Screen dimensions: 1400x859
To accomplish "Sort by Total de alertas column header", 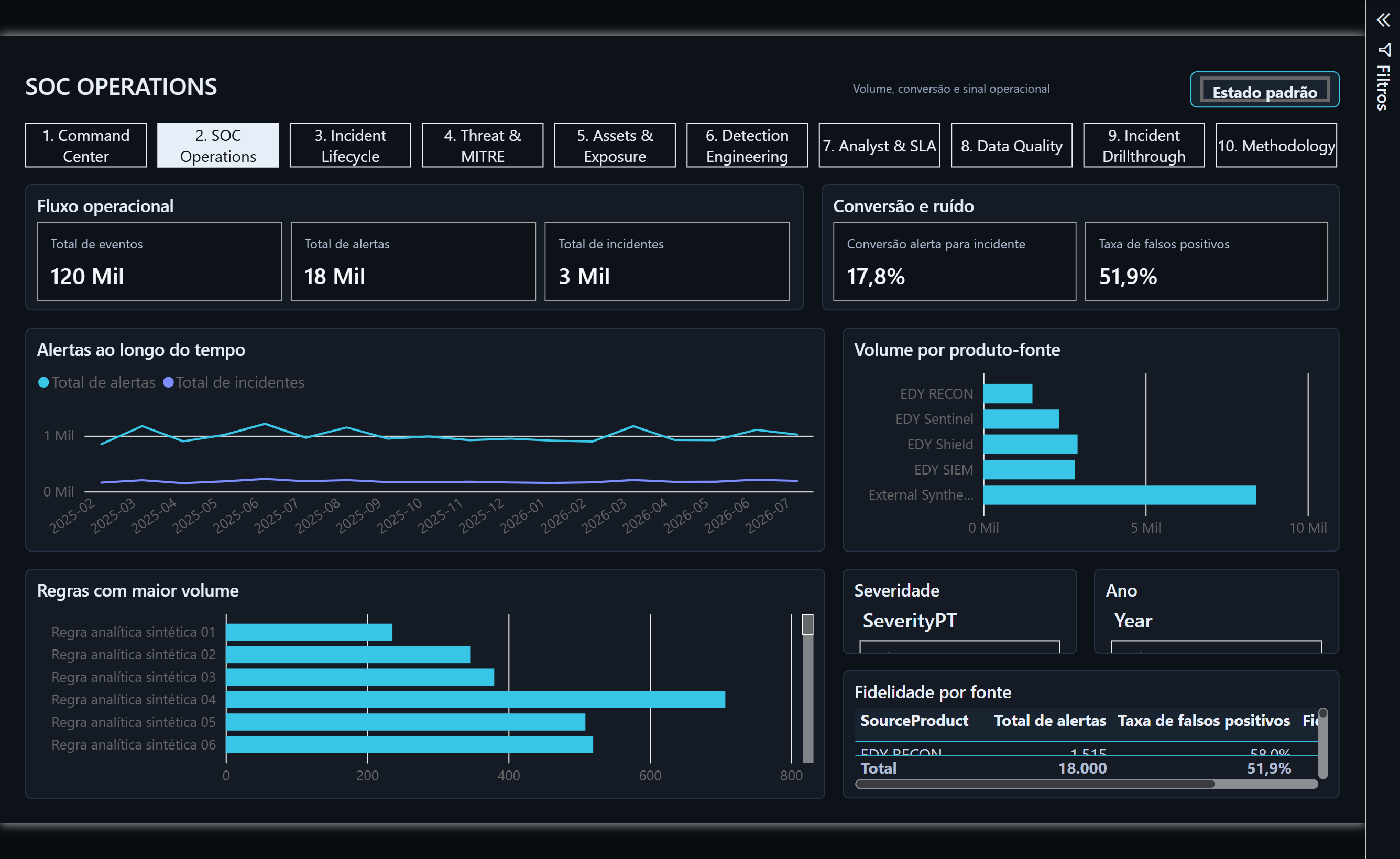I will tap(1050, 720).
